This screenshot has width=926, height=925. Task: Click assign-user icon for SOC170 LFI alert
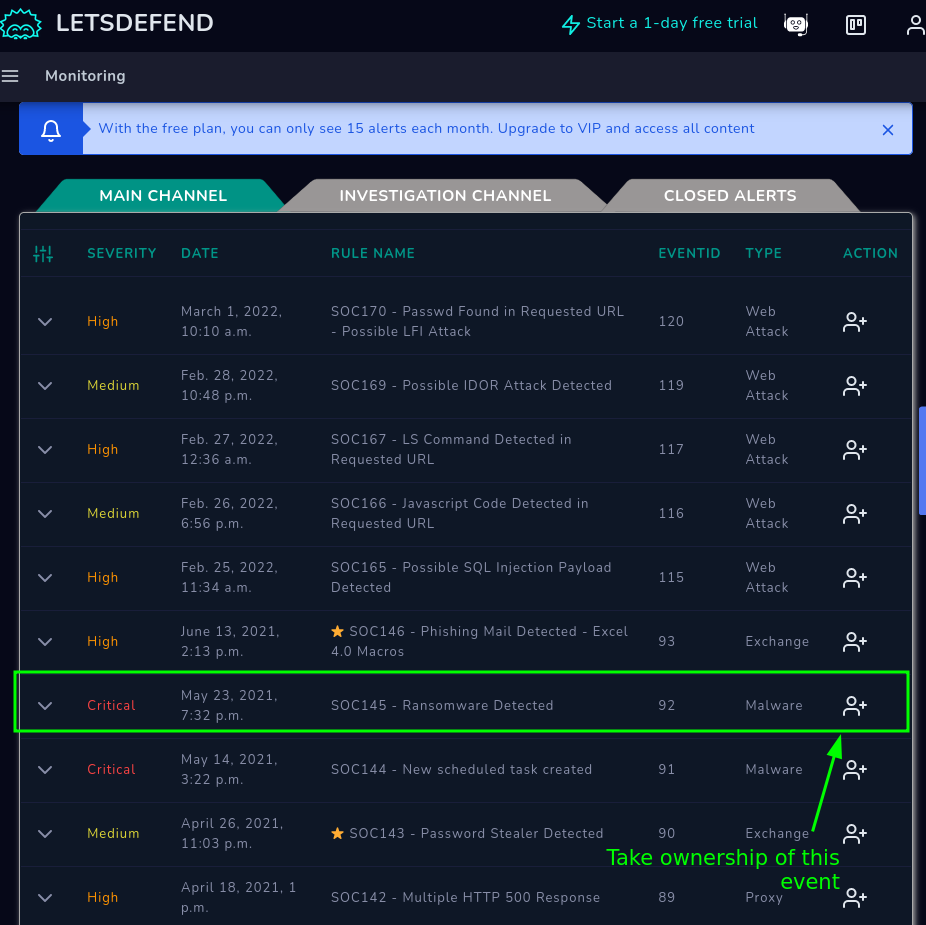click(854, 322)
